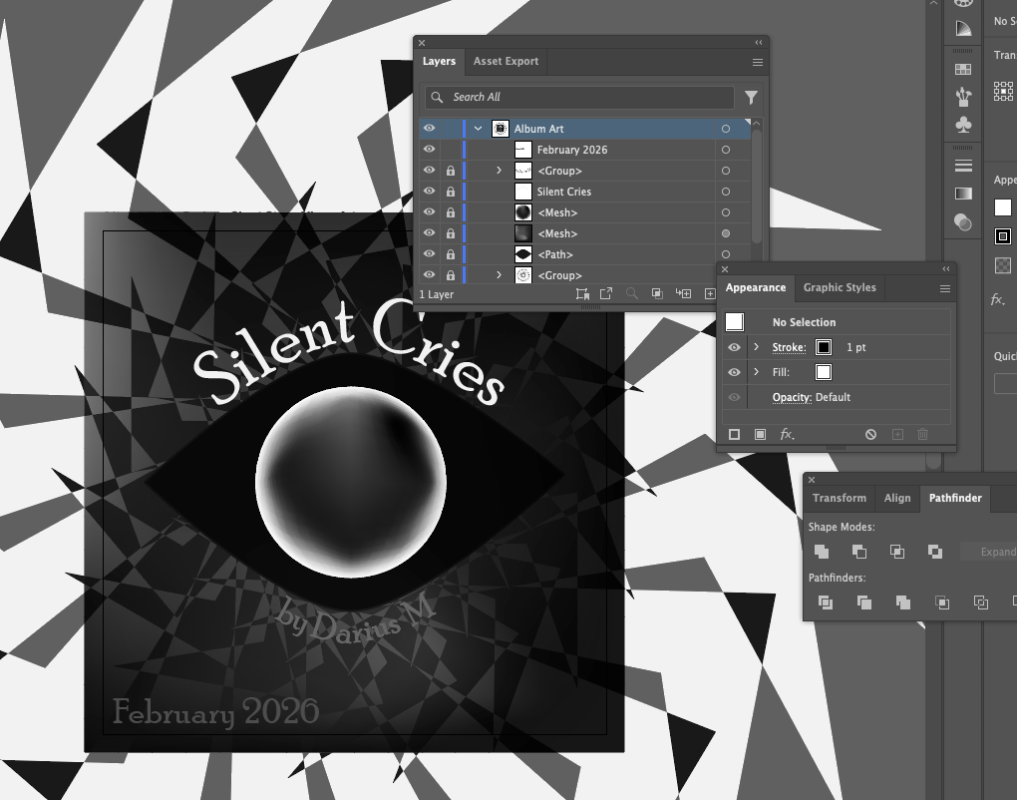1017x800 pixels.
Task: Toggle visibility of February 2026 item
Action: [429, 149]
